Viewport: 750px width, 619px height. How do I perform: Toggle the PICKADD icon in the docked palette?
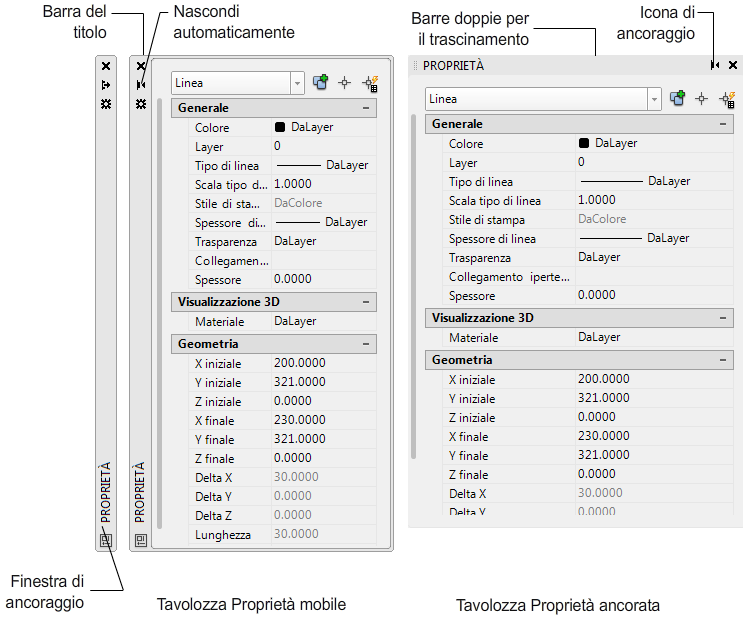pyautogui.click(x=677, y=99)
